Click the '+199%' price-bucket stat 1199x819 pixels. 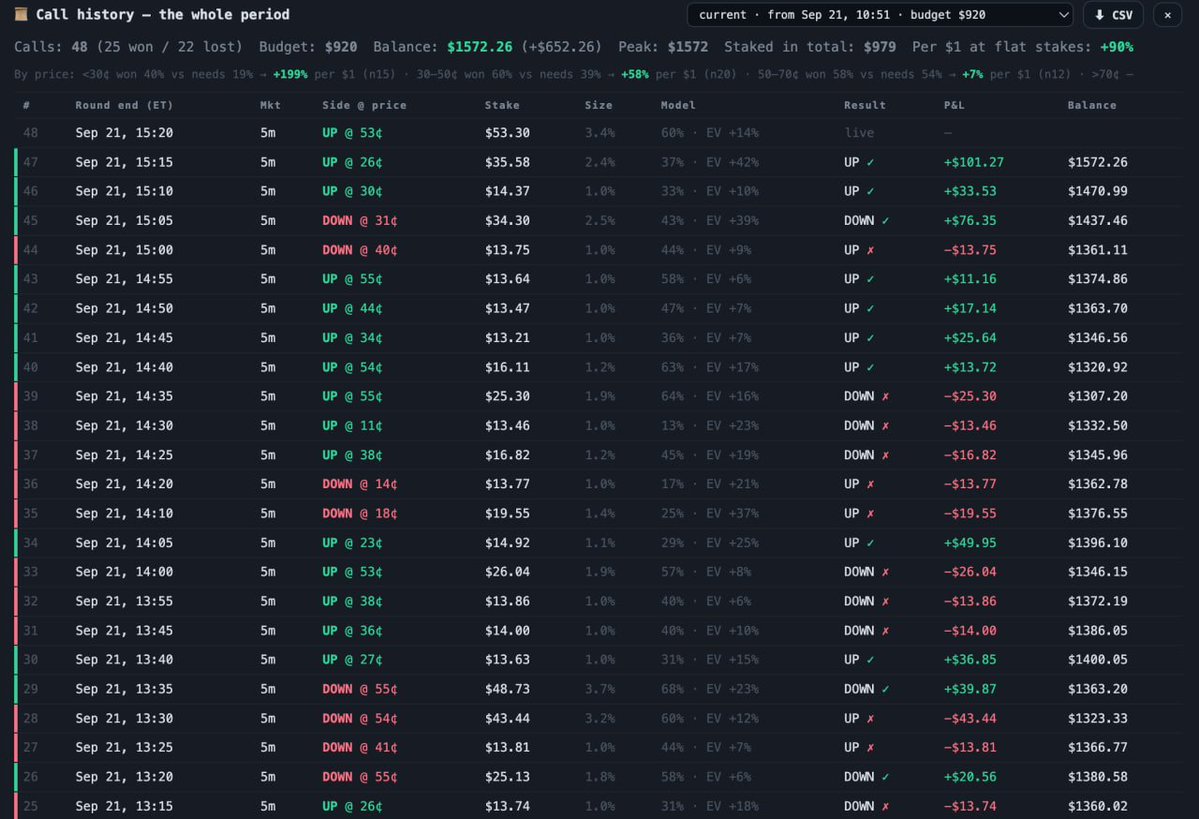[x=290, y=75]
